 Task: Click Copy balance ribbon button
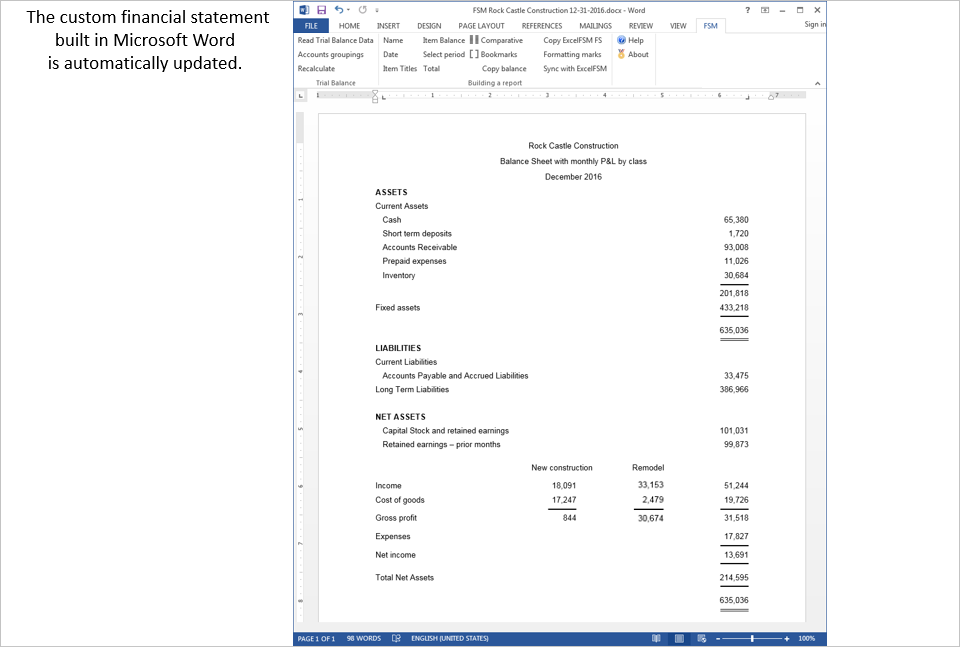pos(504,69)
